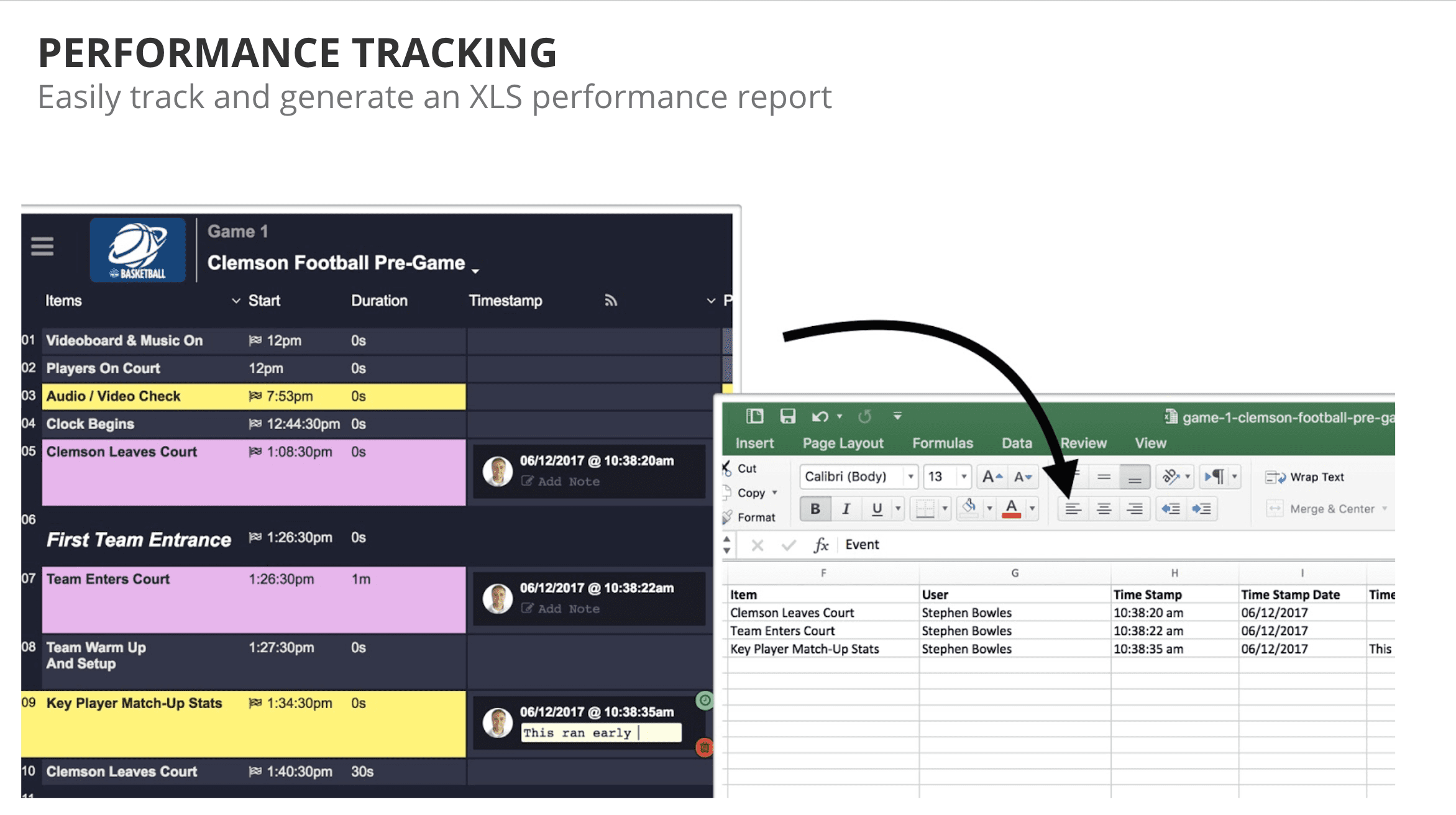This screenshot has width=1456, height=815.
Task: Expand the chevron beside the Start column
Action: pos(236,301)
